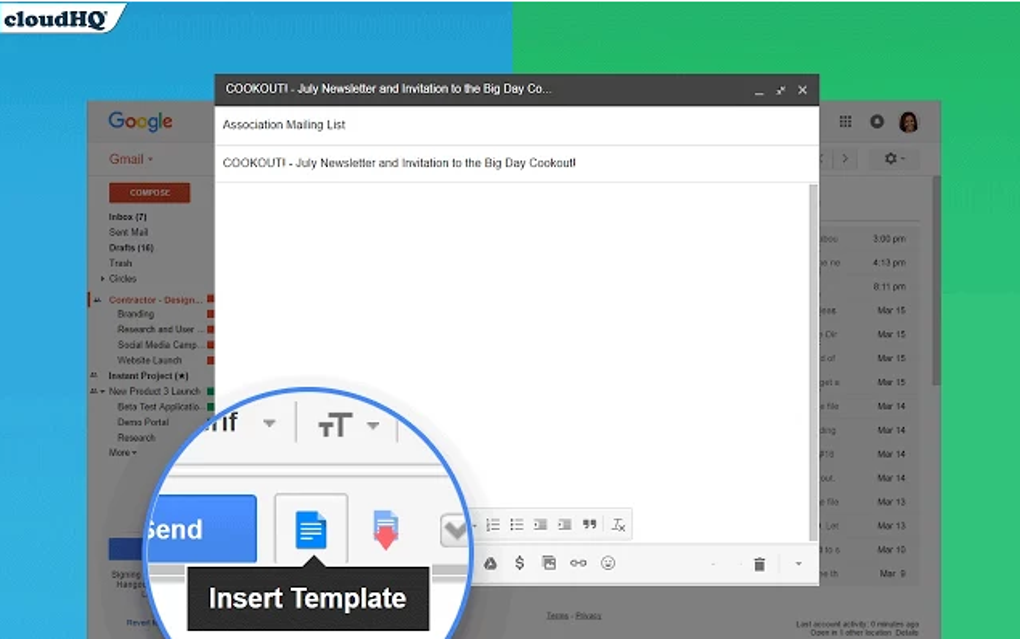The height and width of the screenshot is (639, 1020).
Task: Open the Branding label
Action: [135, 314]
